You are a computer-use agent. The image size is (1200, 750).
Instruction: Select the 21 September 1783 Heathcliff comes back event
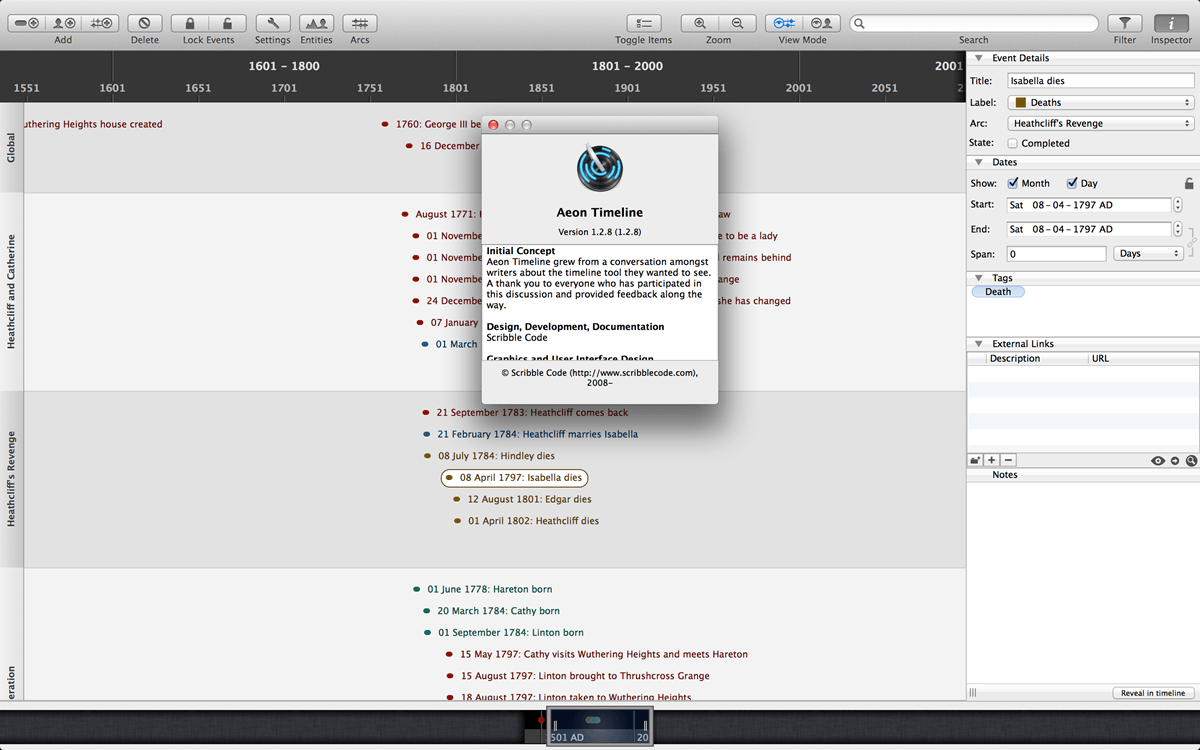pyautogui.click(x=525, y=413)
